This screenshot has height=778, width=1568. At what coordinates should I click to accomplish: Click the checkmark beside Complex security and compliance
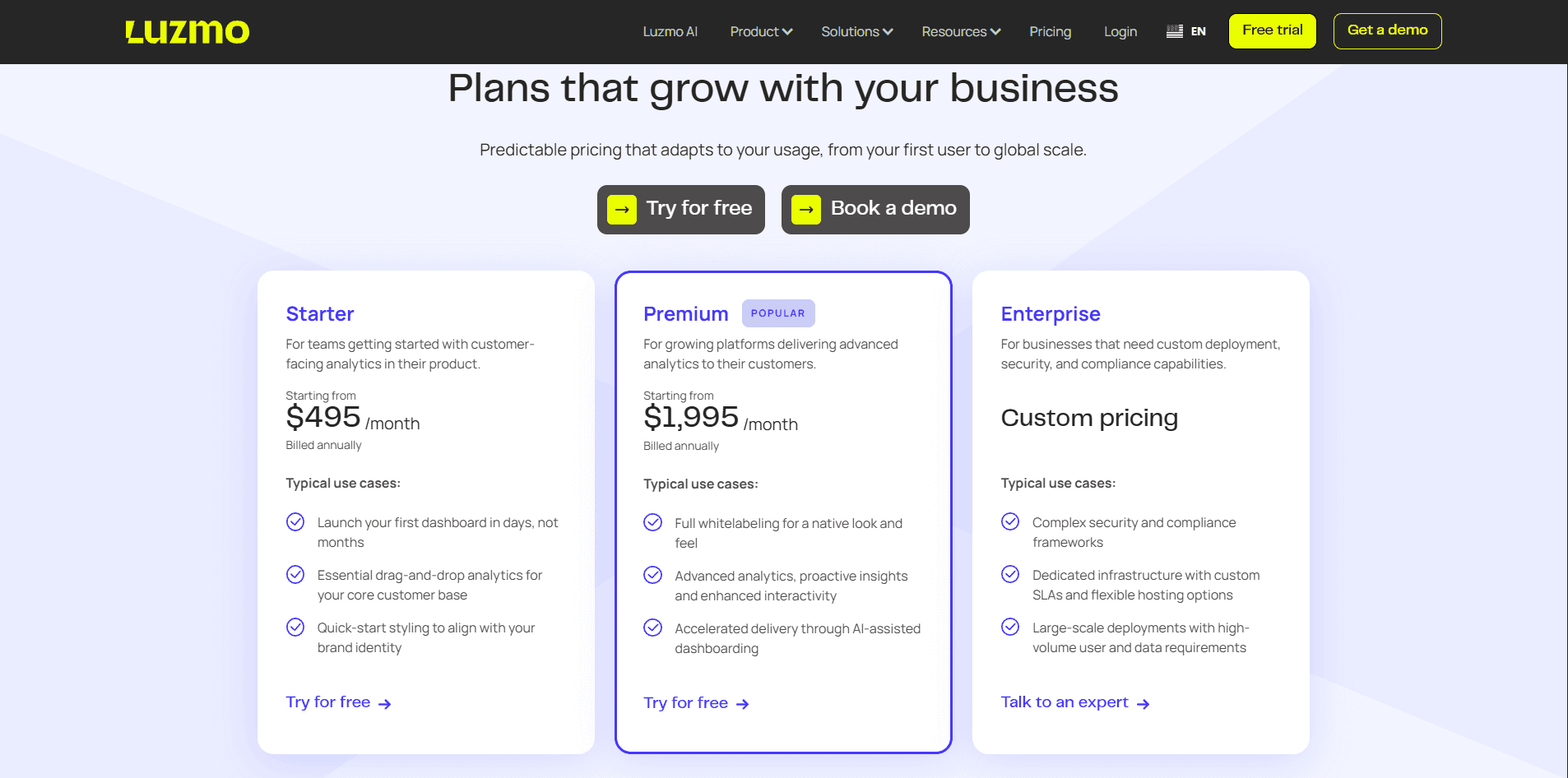[1010, 522]
